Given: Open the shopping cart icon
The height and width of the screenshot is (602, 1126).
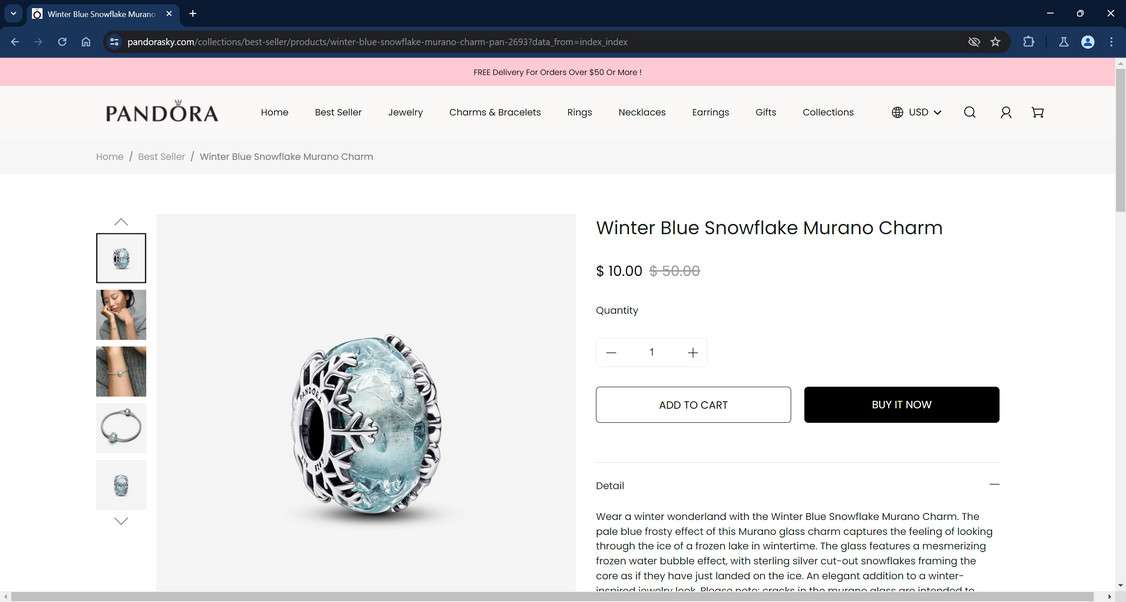Looking at the screenshot, I should (1038, 112).
